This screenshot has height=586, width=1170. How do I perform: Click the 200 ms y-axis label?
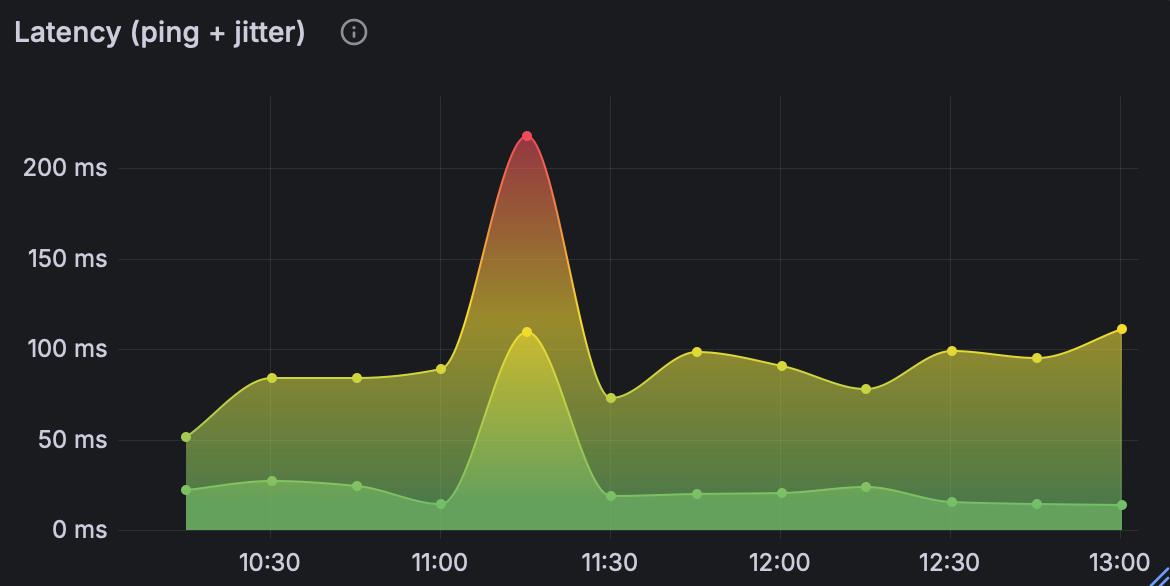coord(65,168)
